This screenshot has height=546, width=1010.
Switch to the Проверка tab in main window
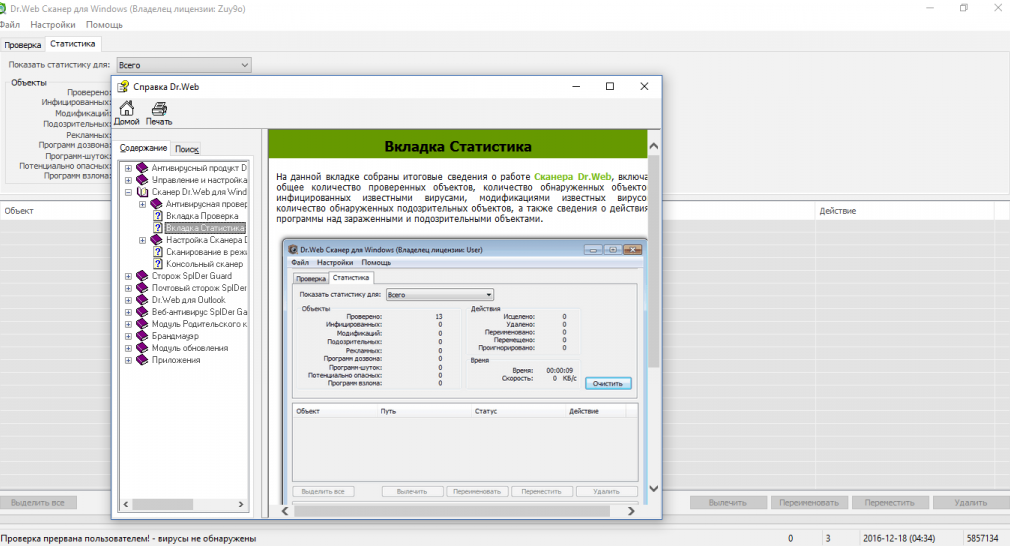pos(23,45)
